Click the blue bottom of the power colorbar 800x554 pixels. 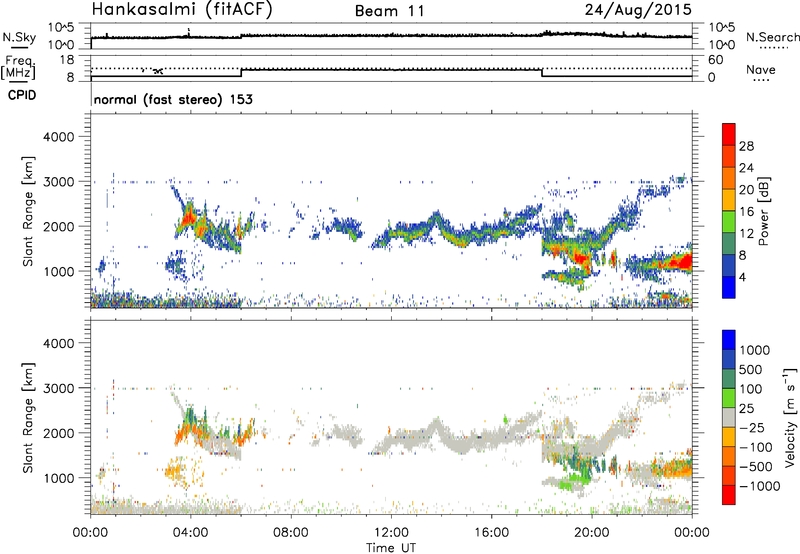[729, 287]
